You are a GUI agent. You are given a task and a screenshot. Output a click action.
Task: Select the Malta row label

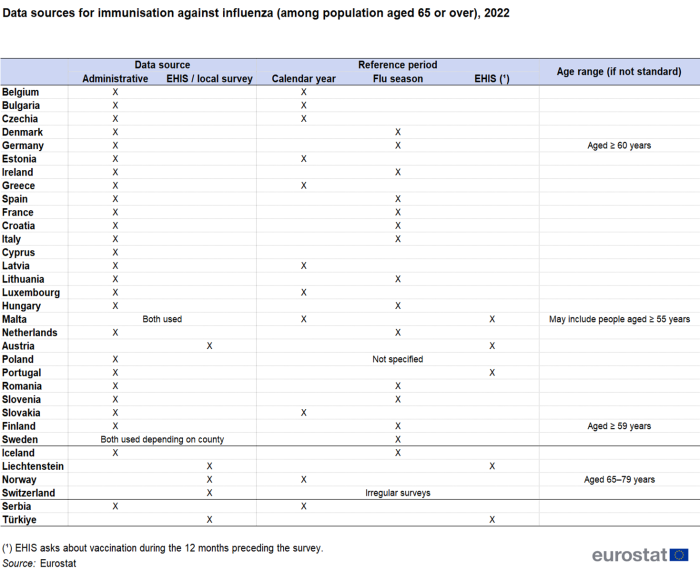click(x=14, y=319)
